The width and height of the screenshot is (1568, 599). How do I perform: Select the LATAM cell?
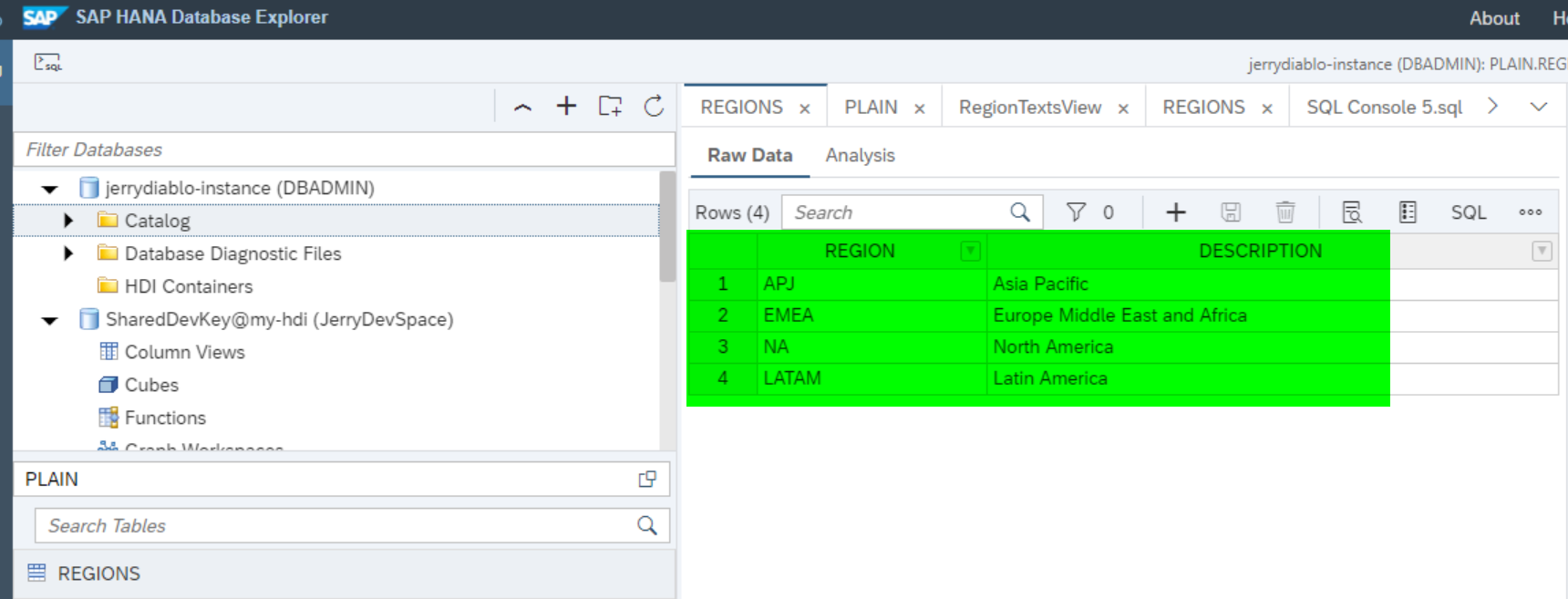click(872, 378)
